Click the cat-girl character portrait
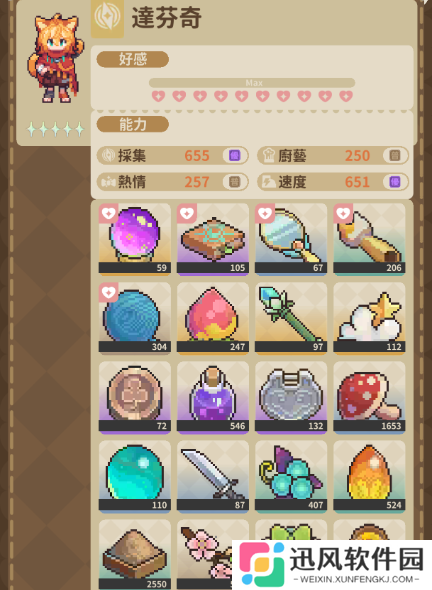 (x=55, y=58)
